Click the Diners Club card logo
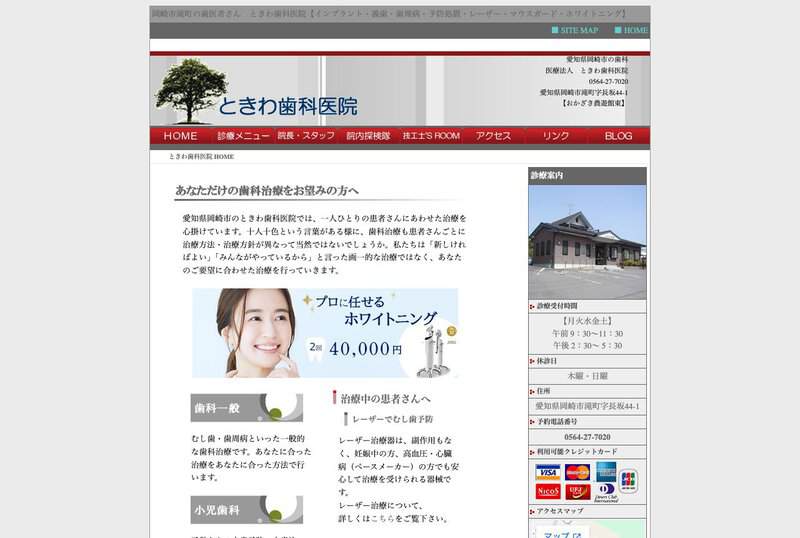This screenshot has height=538, width=800. tap(606, 493)
